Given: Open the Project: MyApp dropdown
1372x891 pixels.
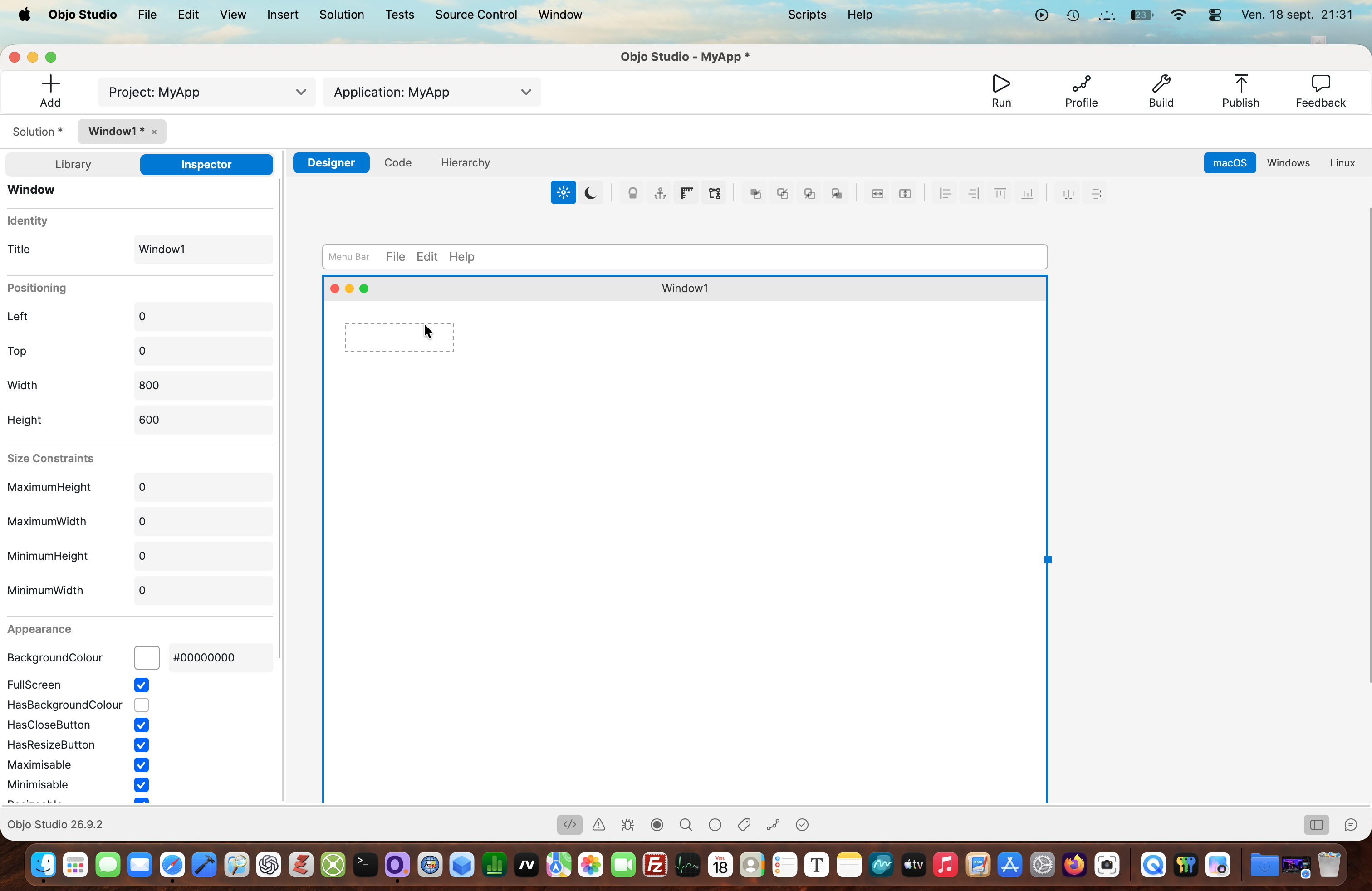Looking at the screenshot, I should click(206, 92).
